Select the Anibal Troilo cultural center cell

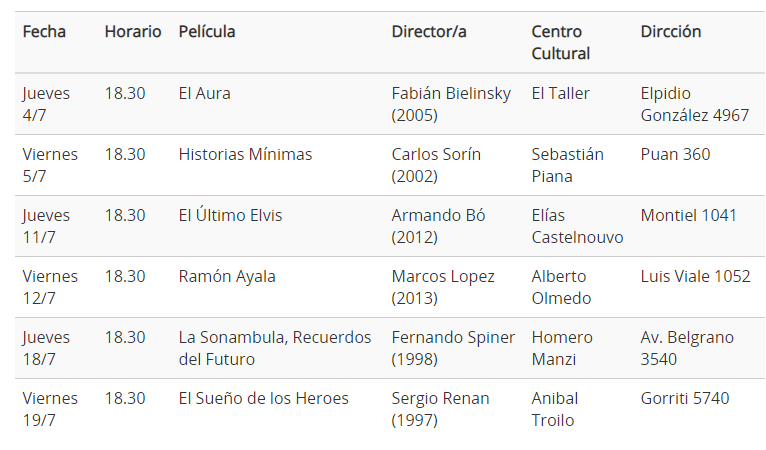[x=554, y=409]
